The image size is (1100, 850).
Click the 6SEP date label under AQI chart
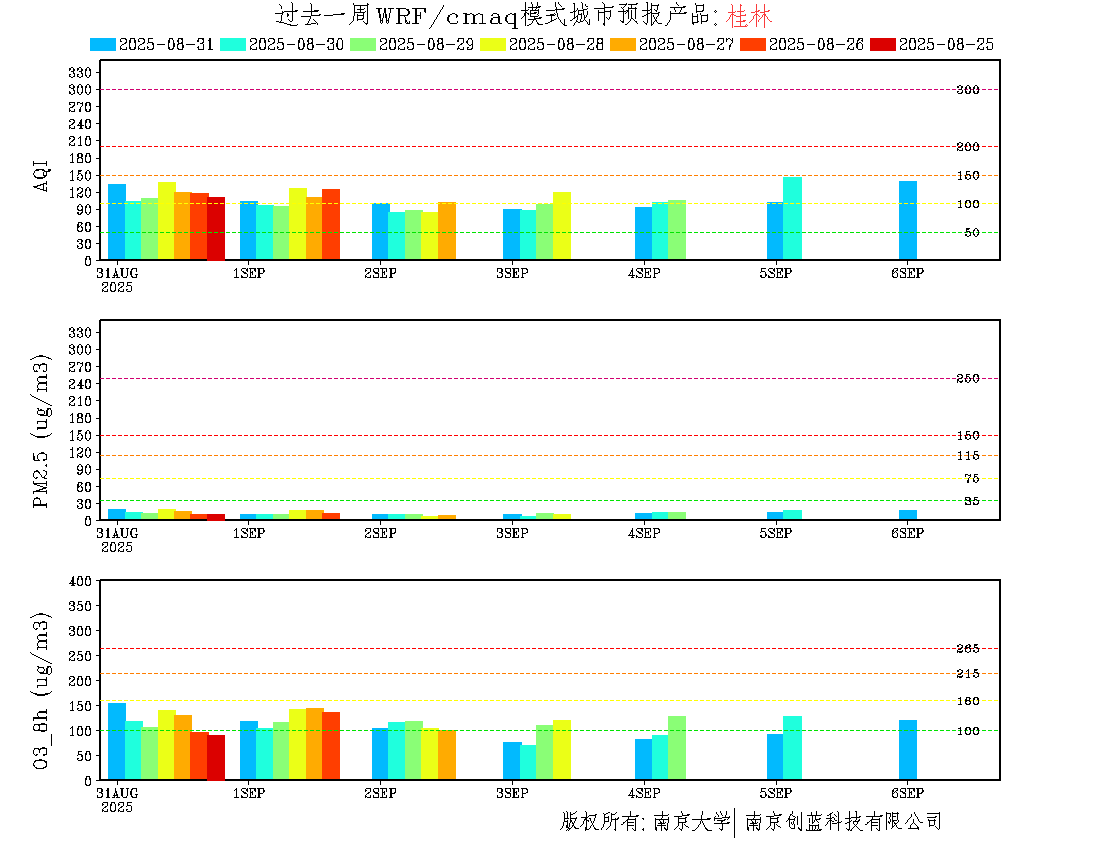pos(908,274)
